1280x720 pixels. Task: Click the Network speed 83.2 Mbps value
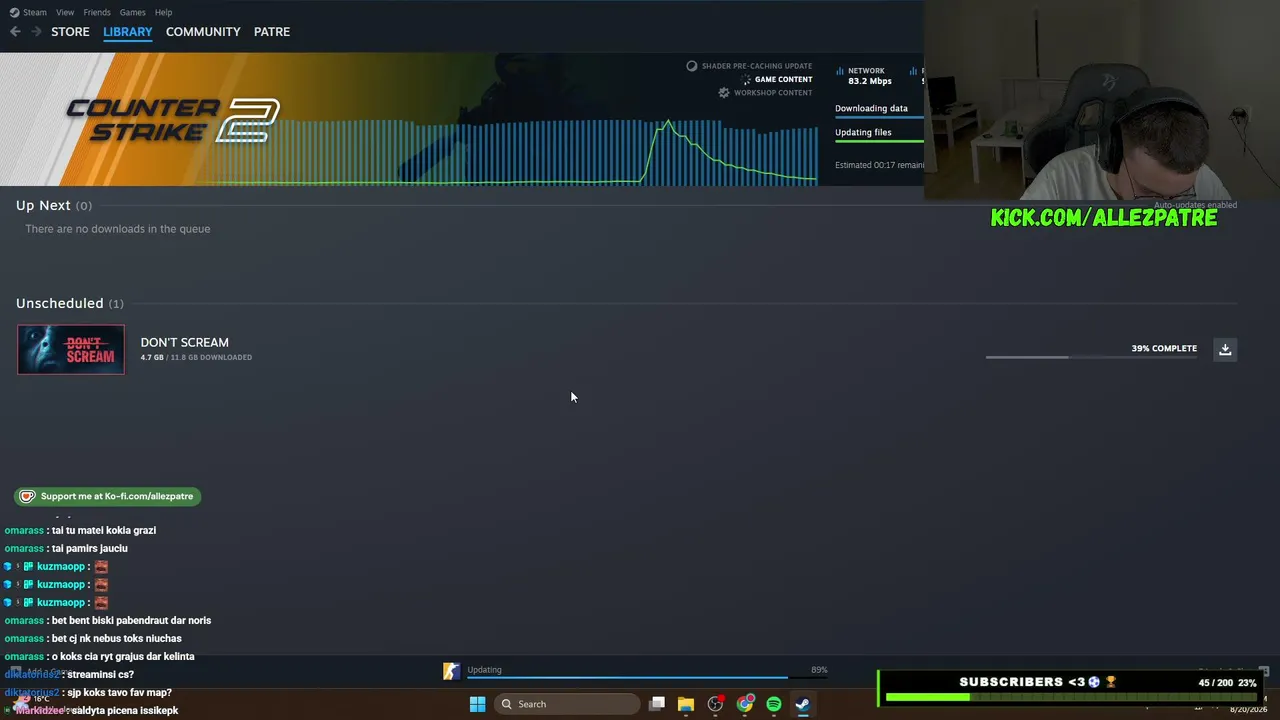click(870, 81)
